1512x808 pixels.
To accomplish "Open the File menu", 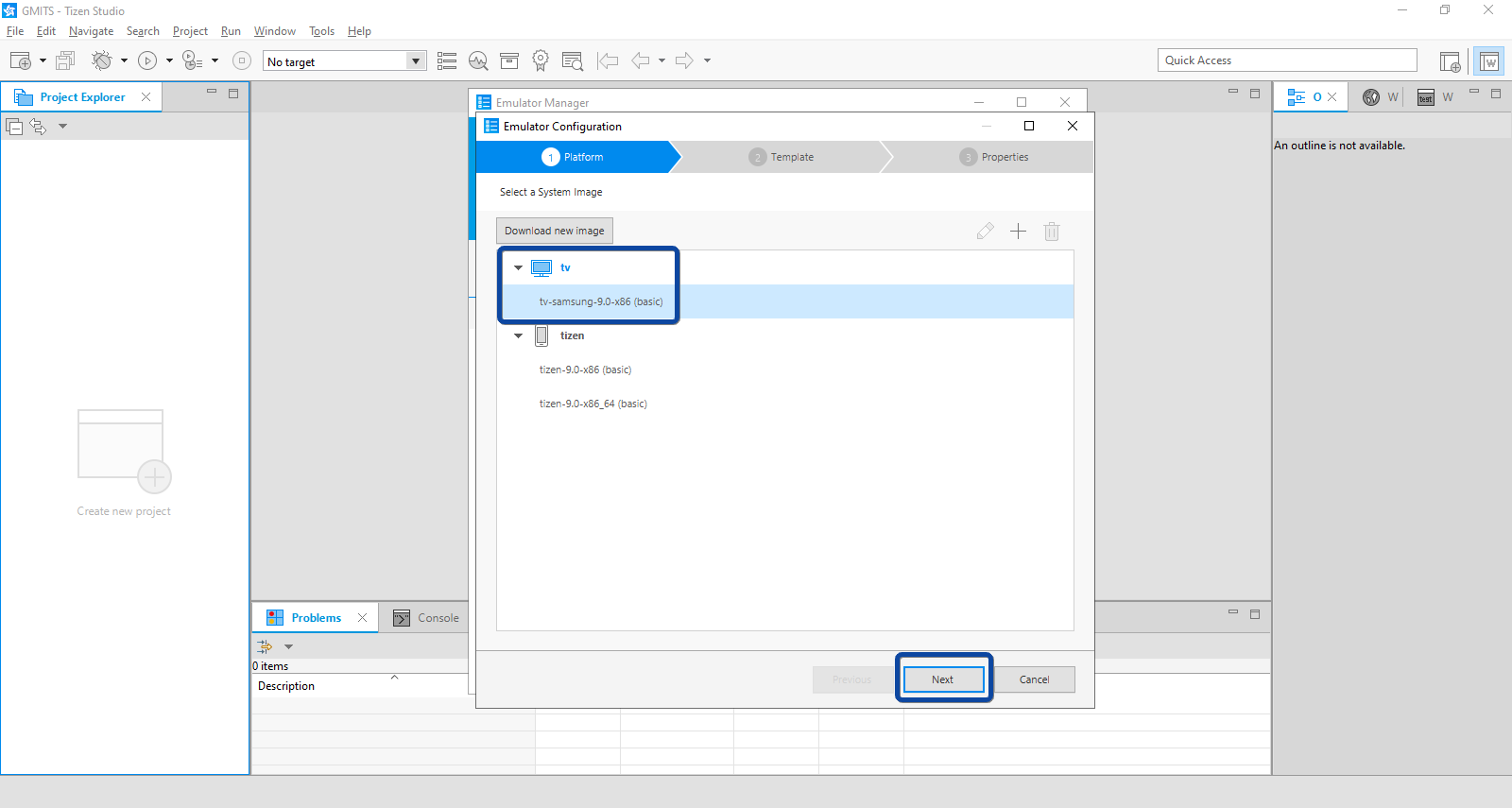I will point(15,31).
